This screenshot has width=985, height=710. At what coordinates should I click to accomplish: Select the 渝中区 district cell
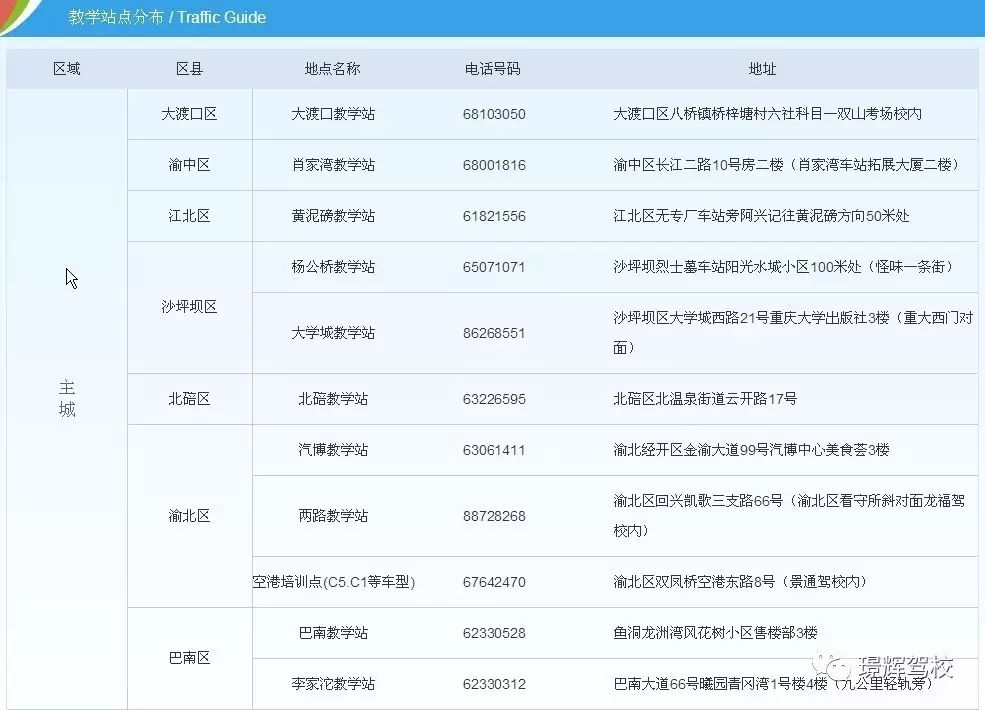click(188, 164)
